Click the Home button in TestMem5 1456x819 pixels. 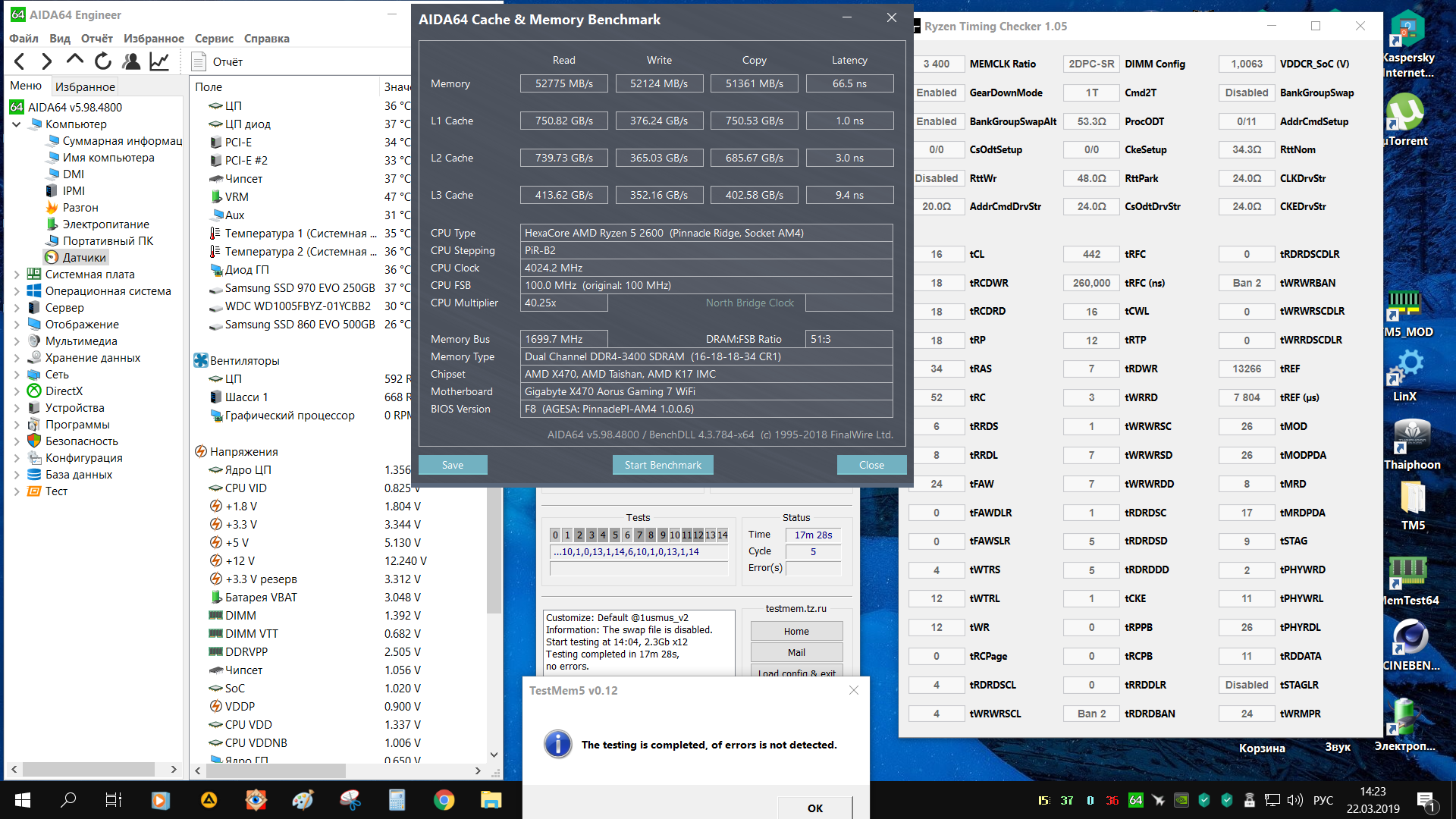pyautogui.click(x=796, y=631)
